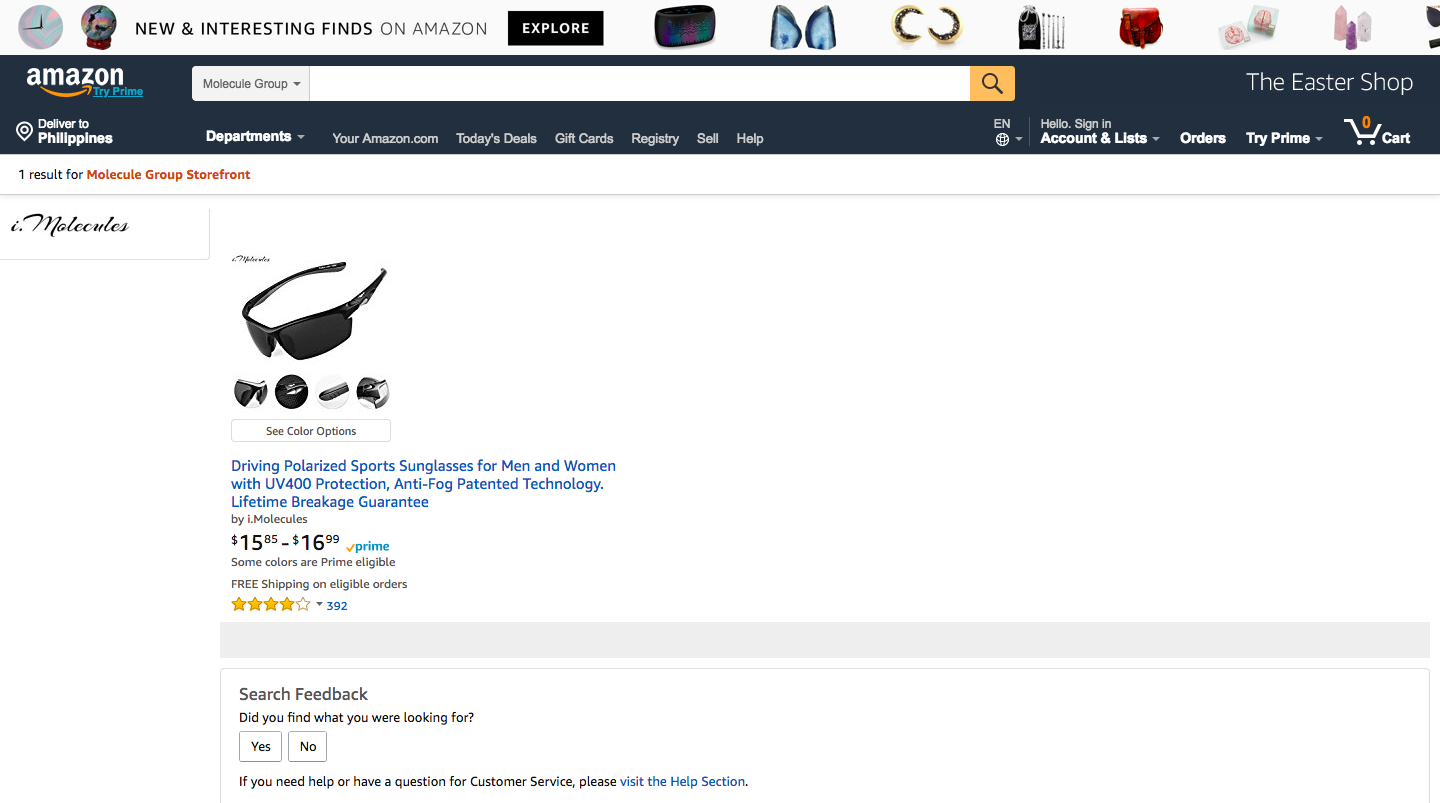1440x803 pixels.
Task: Open the red leather bag thumbnail in banner
Action: 1141,27
